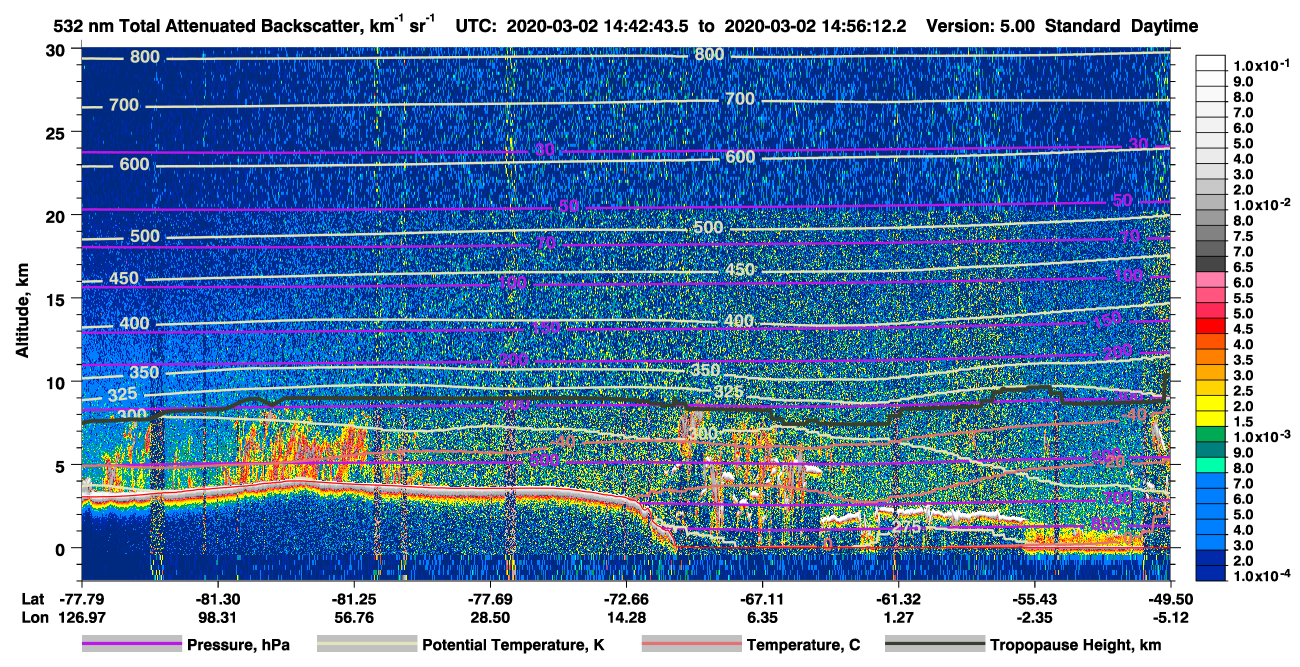The height and width of the screenshot is (667, 1300).
Task: Click the darkest navy bottom colorbar swatch
Action: click(1211, 572)
